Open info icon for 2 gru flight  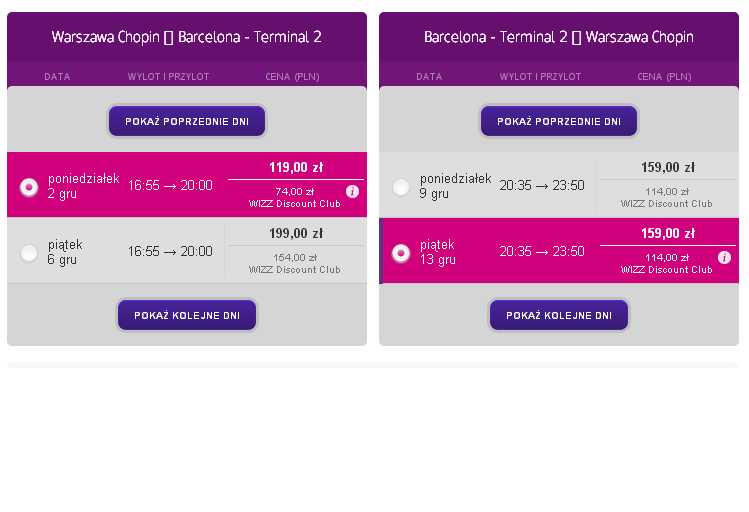[353, 192]
